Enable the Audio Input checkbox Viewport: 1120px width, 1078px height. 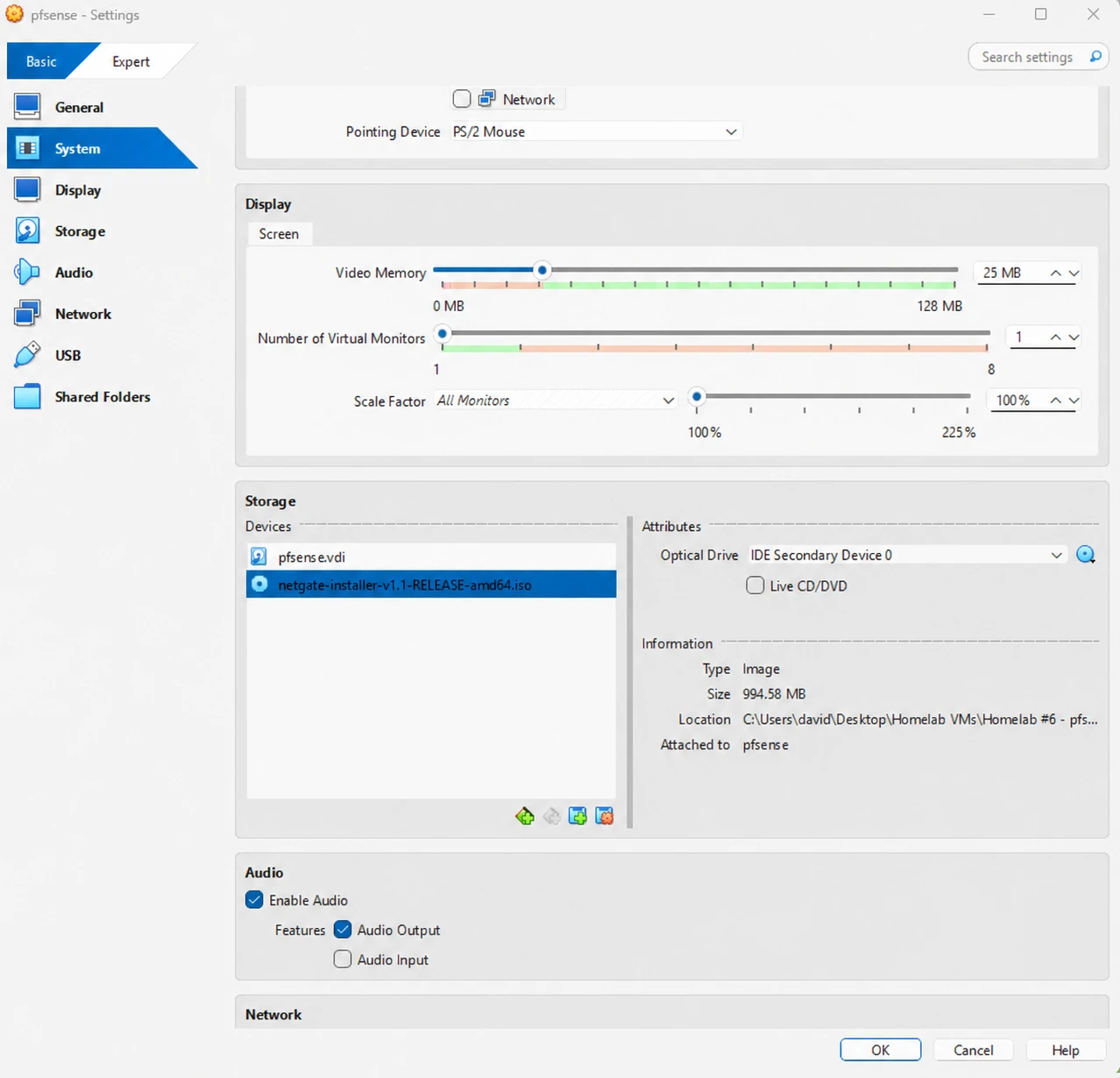[343, 960]
